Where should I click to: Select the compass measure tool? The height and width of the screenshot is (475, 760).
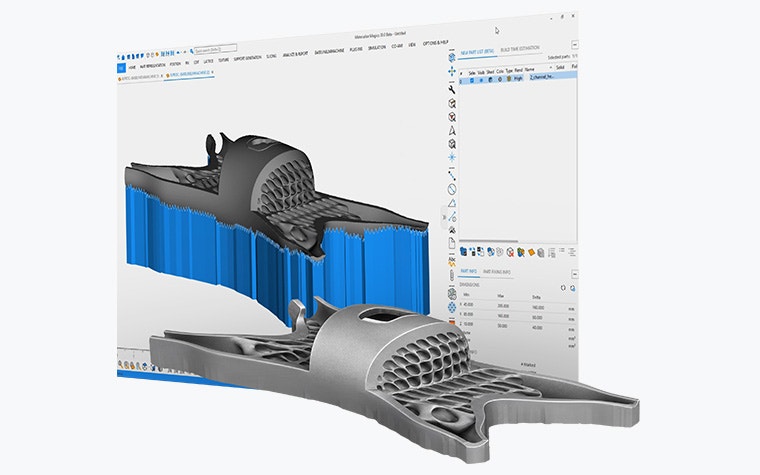click(x=452, y=130)
